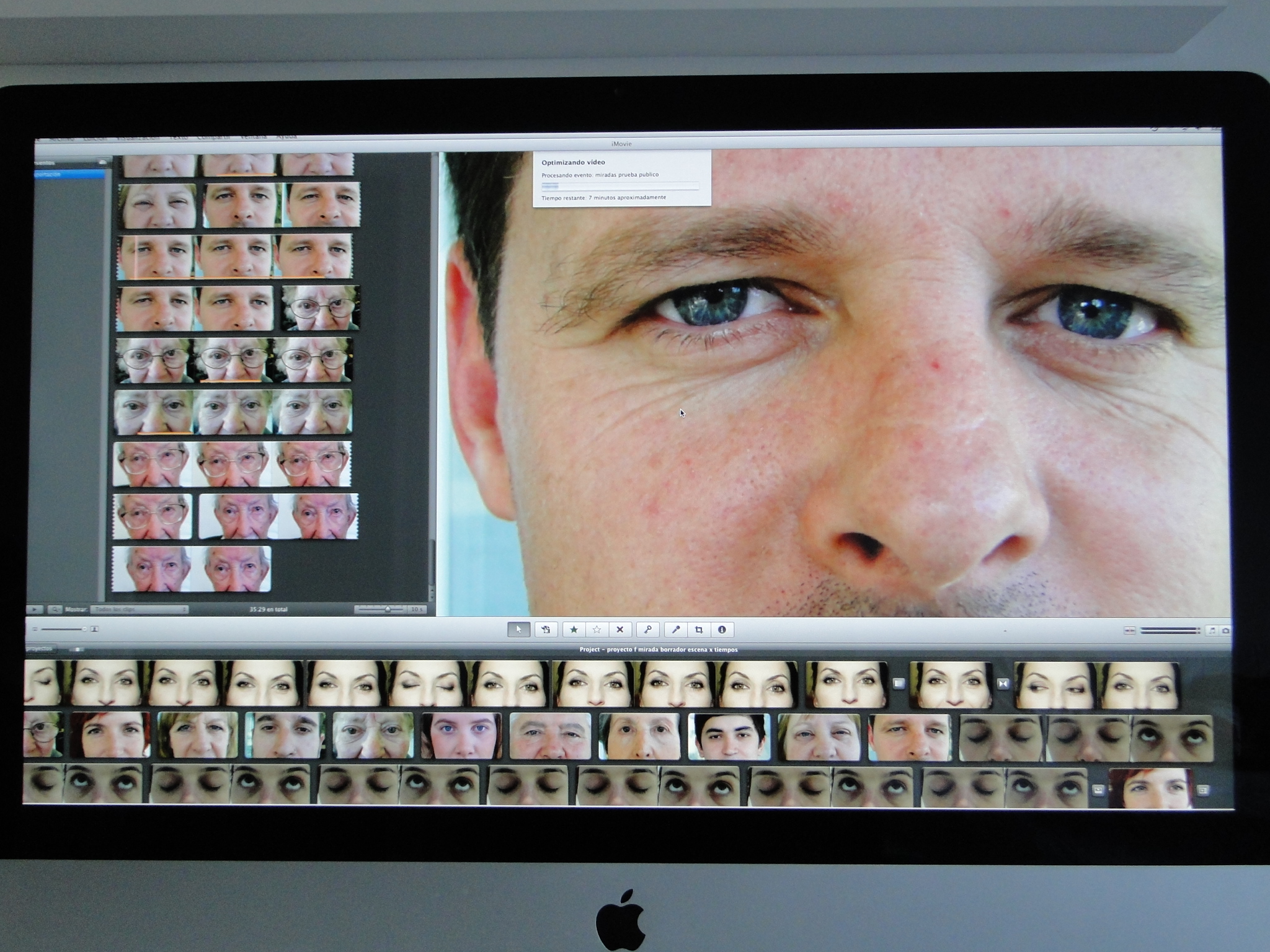The image size is (1270, 952).
Task: Toggle the audio skimming button
Action: click(x=1129, y=630)
